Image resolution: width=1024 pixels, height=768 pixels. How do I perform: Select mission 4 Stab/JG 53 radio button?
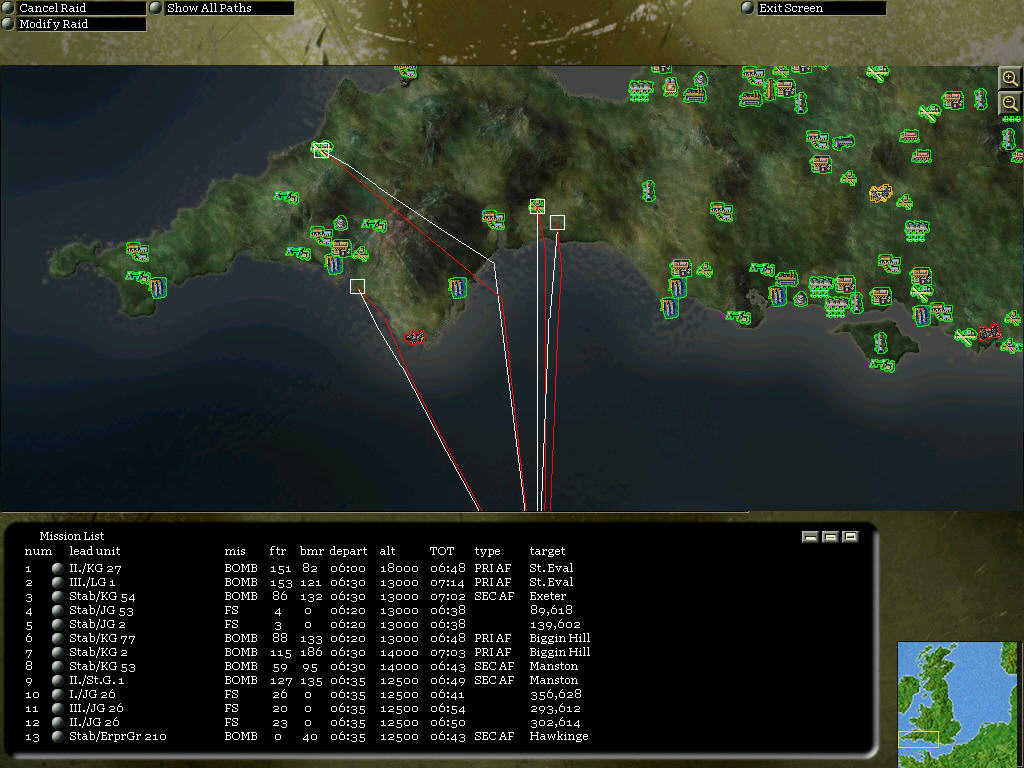[57, 610]
